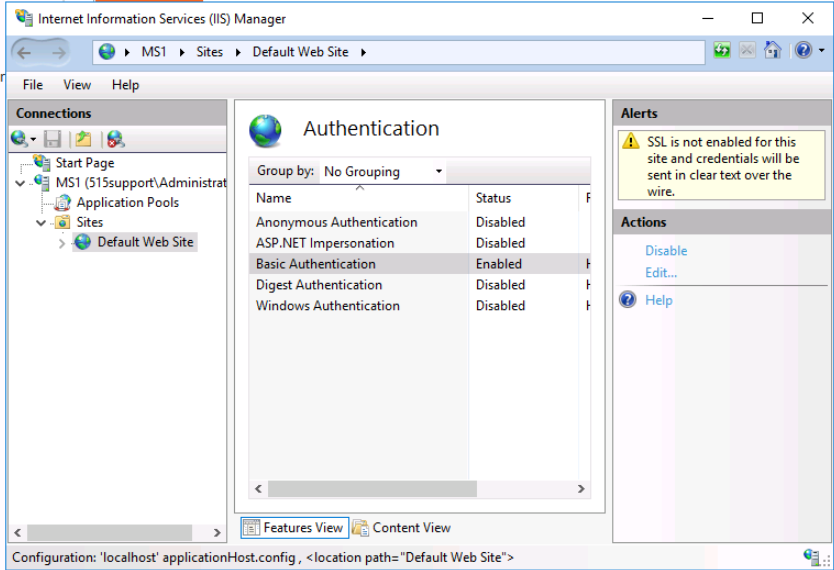Expand the Sites breadcrumb arrow
Image resolution: width=834 pixels, height=570 pixels.
[238, 52]
